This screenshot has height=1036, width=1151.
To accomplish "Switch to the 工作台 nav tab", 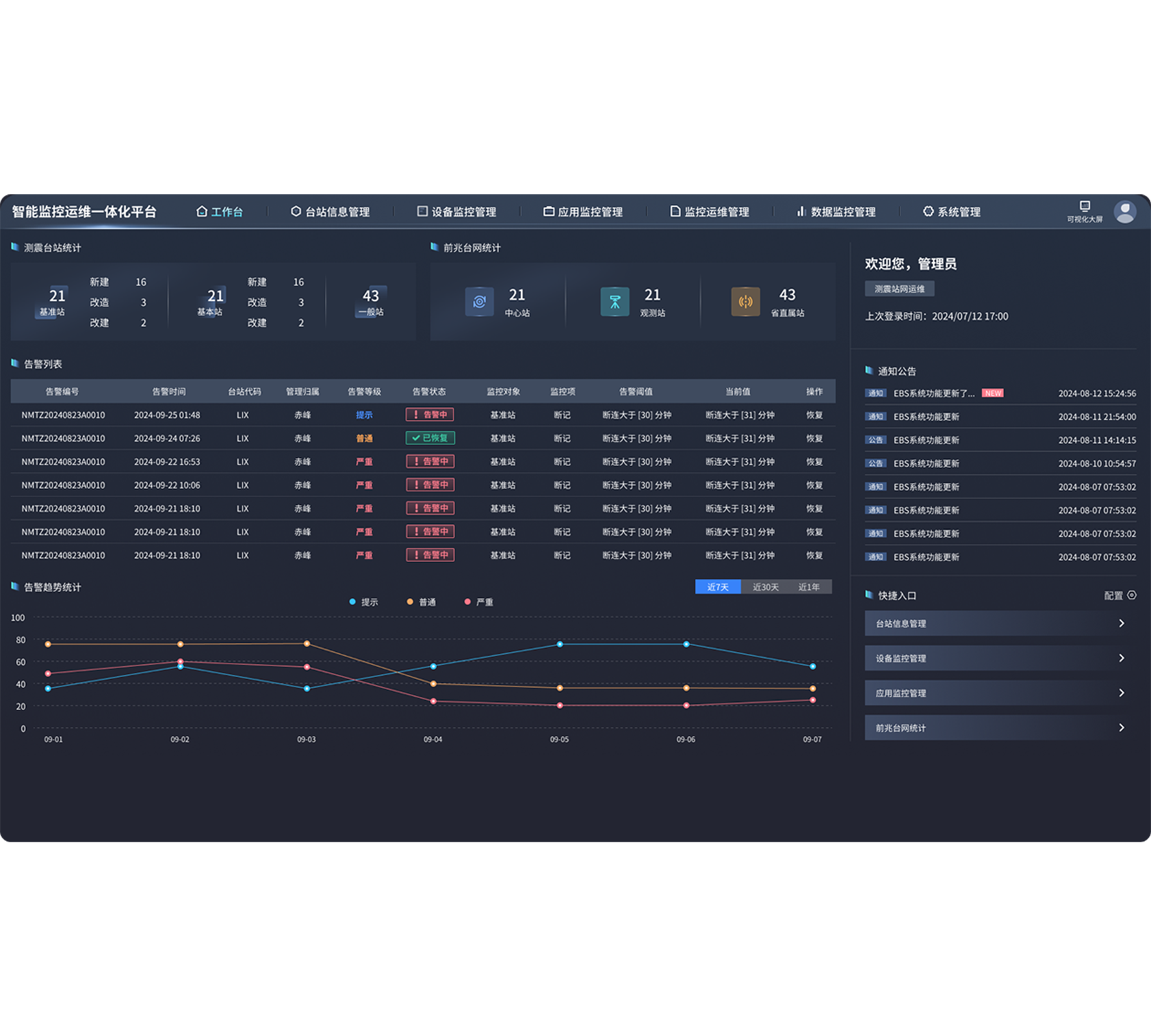I will pos(220,212).
